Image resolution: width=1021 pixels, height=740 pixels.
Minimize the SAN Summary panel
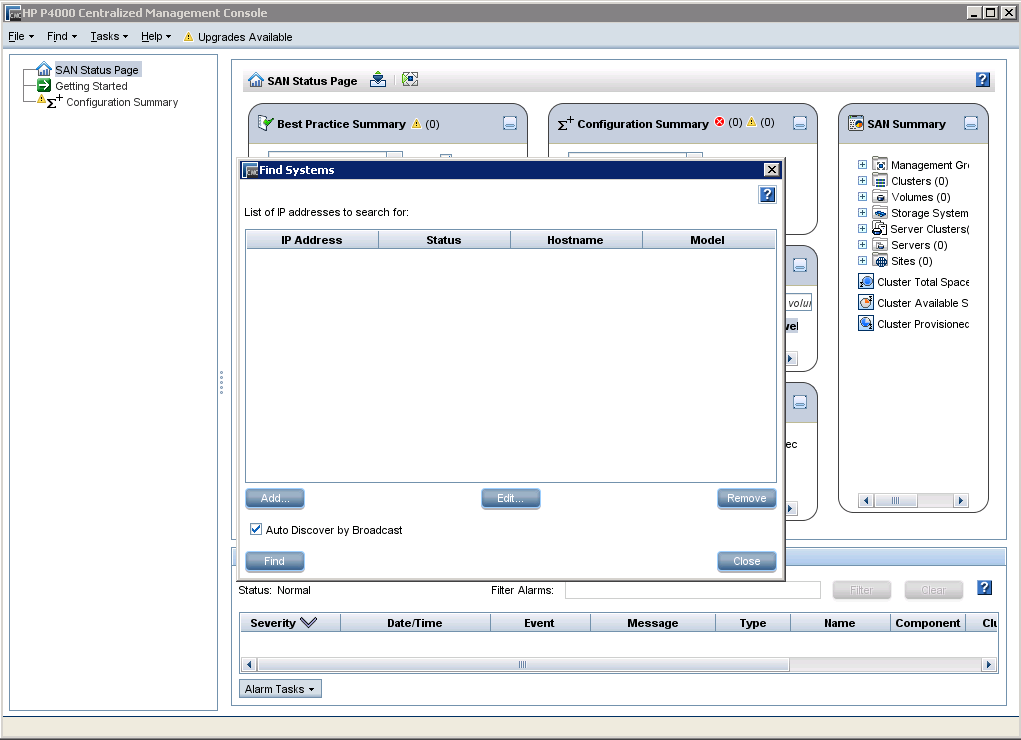(970, 124)
